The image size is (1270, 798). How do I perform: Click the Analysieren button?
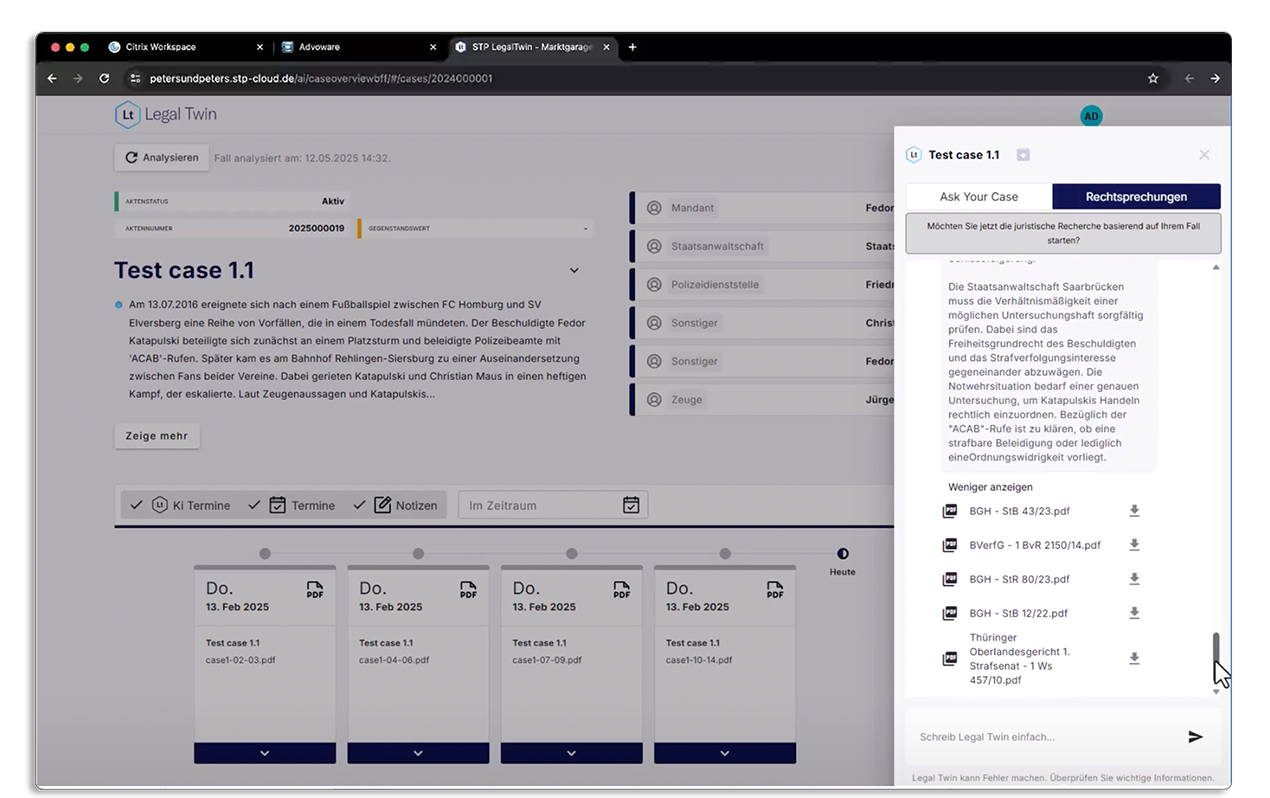[x=162, y=157]
